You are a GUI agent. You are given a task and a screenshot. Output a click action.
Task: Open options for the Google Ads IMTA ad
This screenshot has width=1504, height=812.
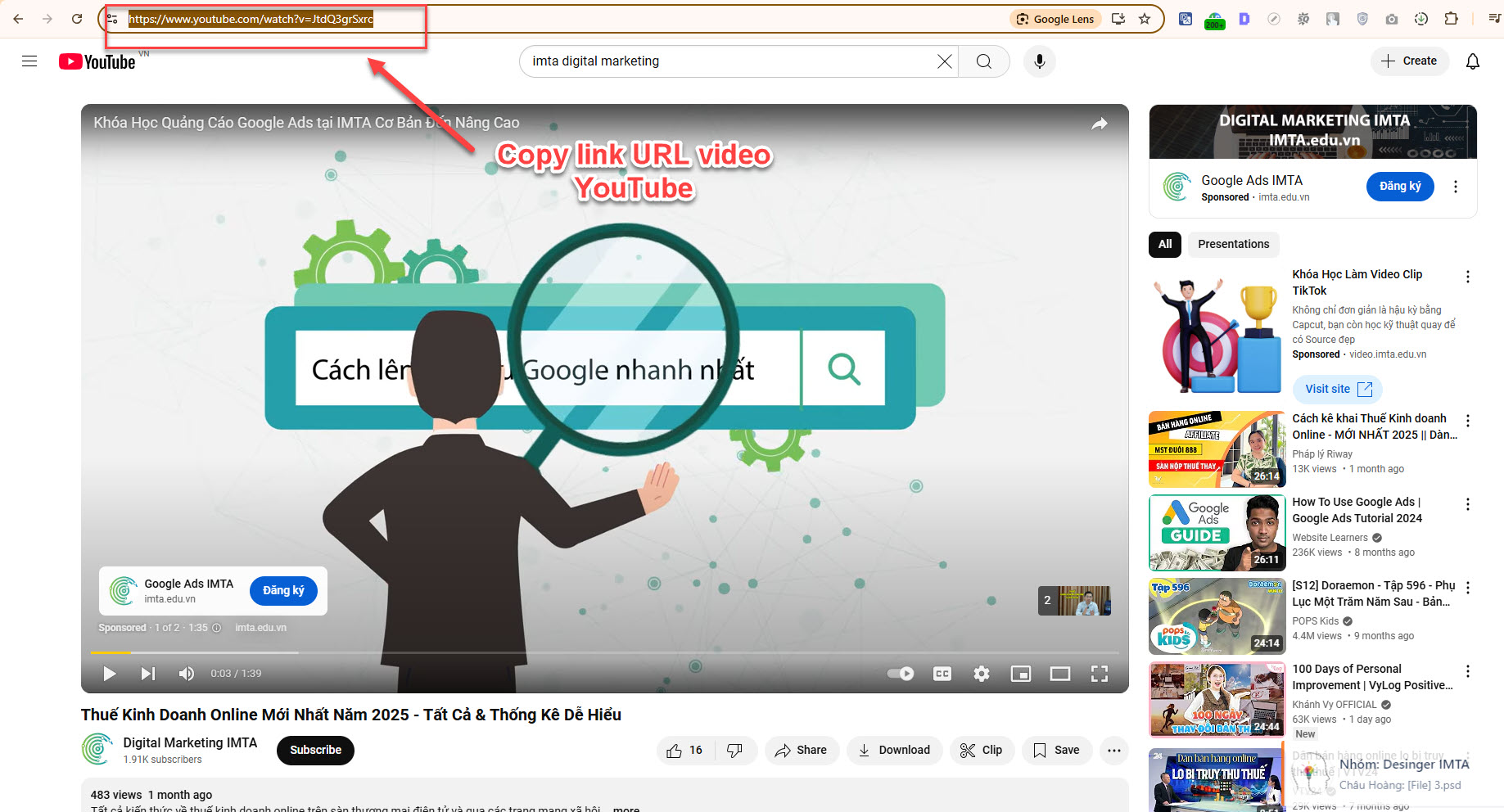pos(1456,187)
